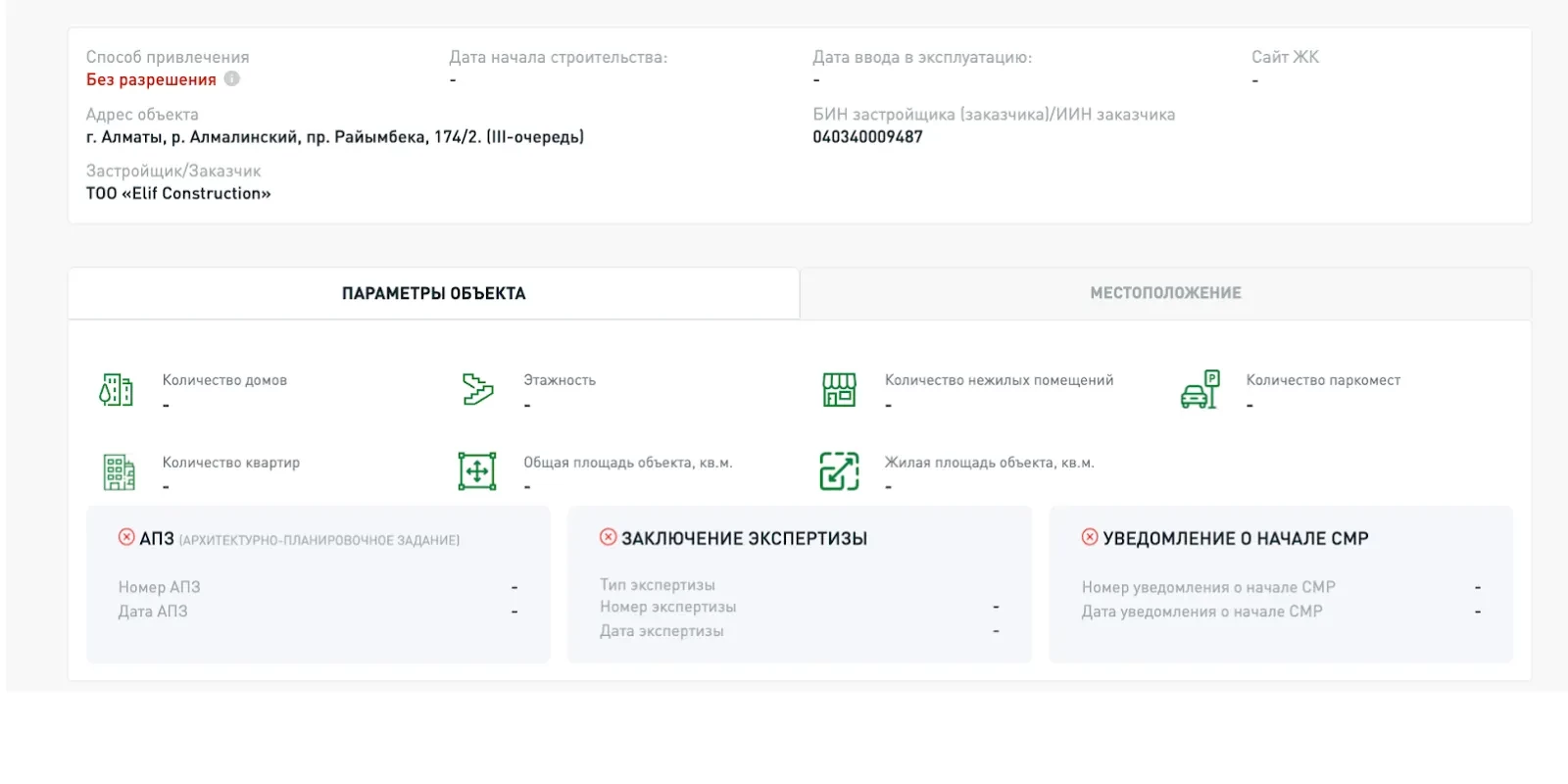The image size is (1568, 784).
Task: Click the apartment block icon for Количество квартир
Action: [119, 471]
